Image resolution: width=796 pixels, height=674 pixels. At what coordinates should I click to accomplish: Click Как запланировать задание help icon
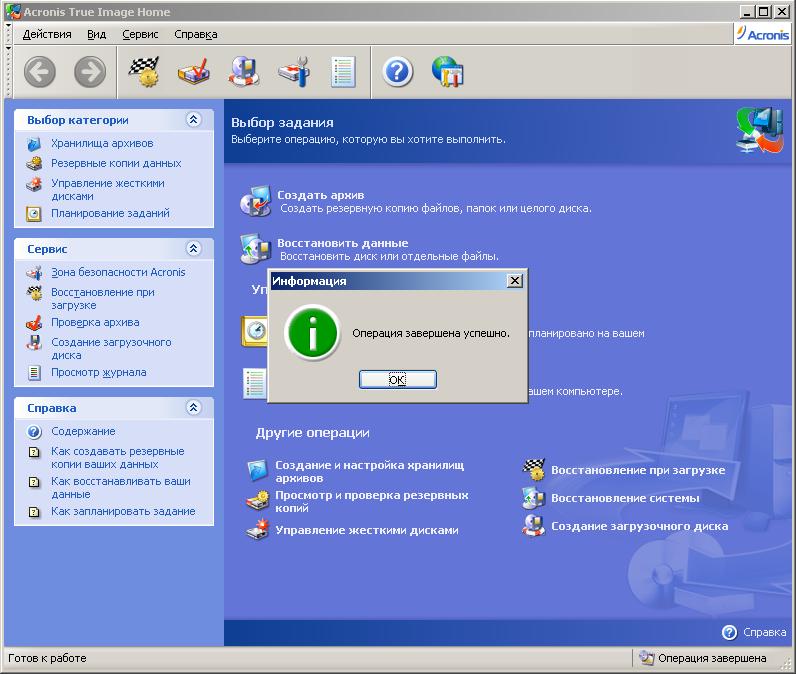[34, 512]
